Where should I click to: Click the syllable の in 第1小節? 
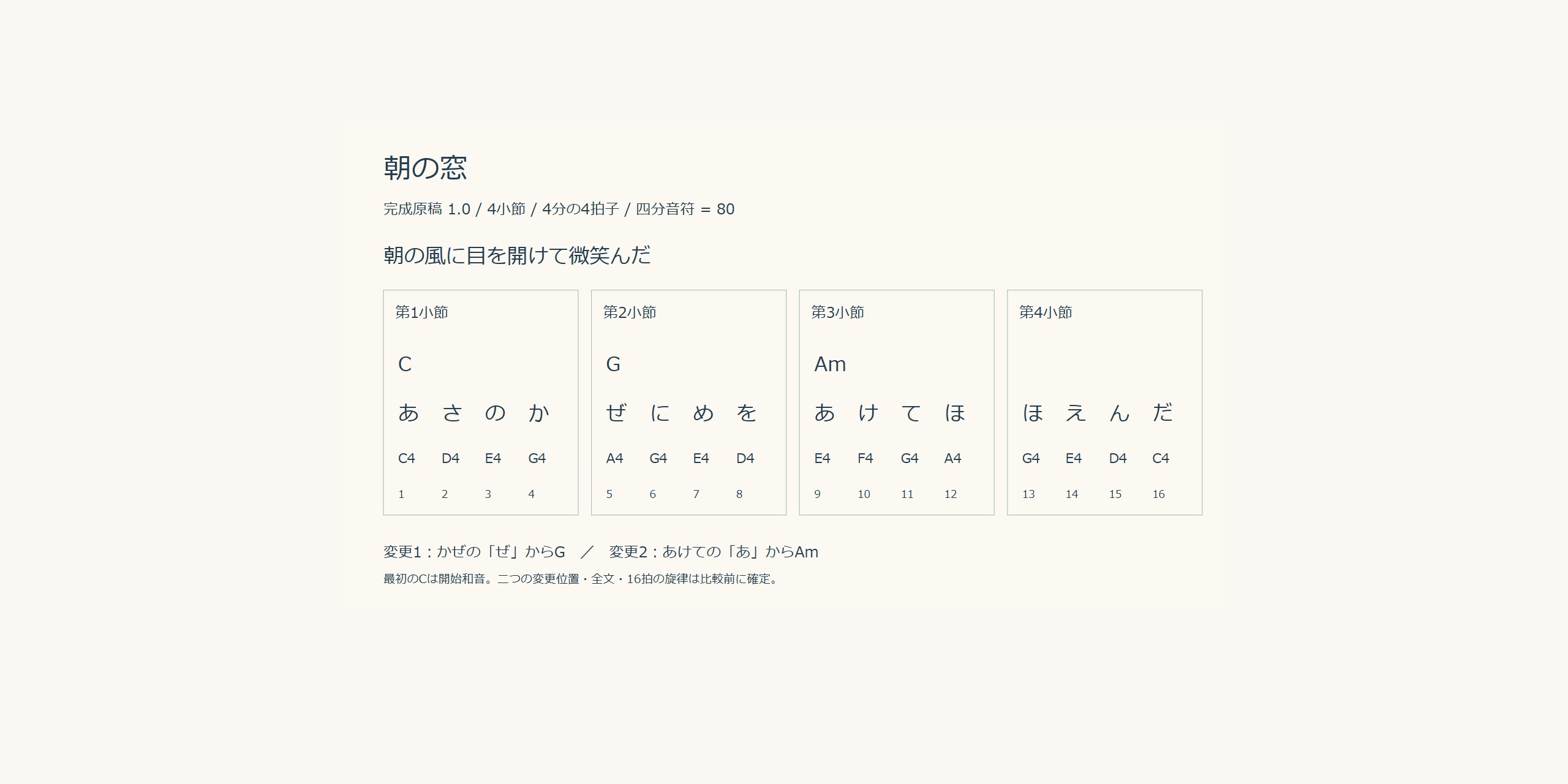coord(495,413)
